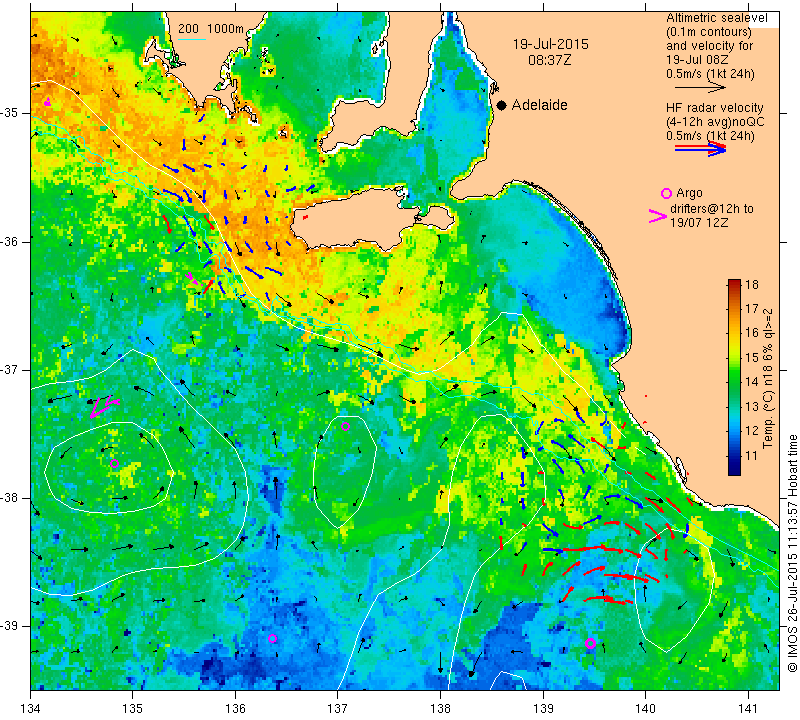Click the date label 19-Jul-2015

coord(551,44)
